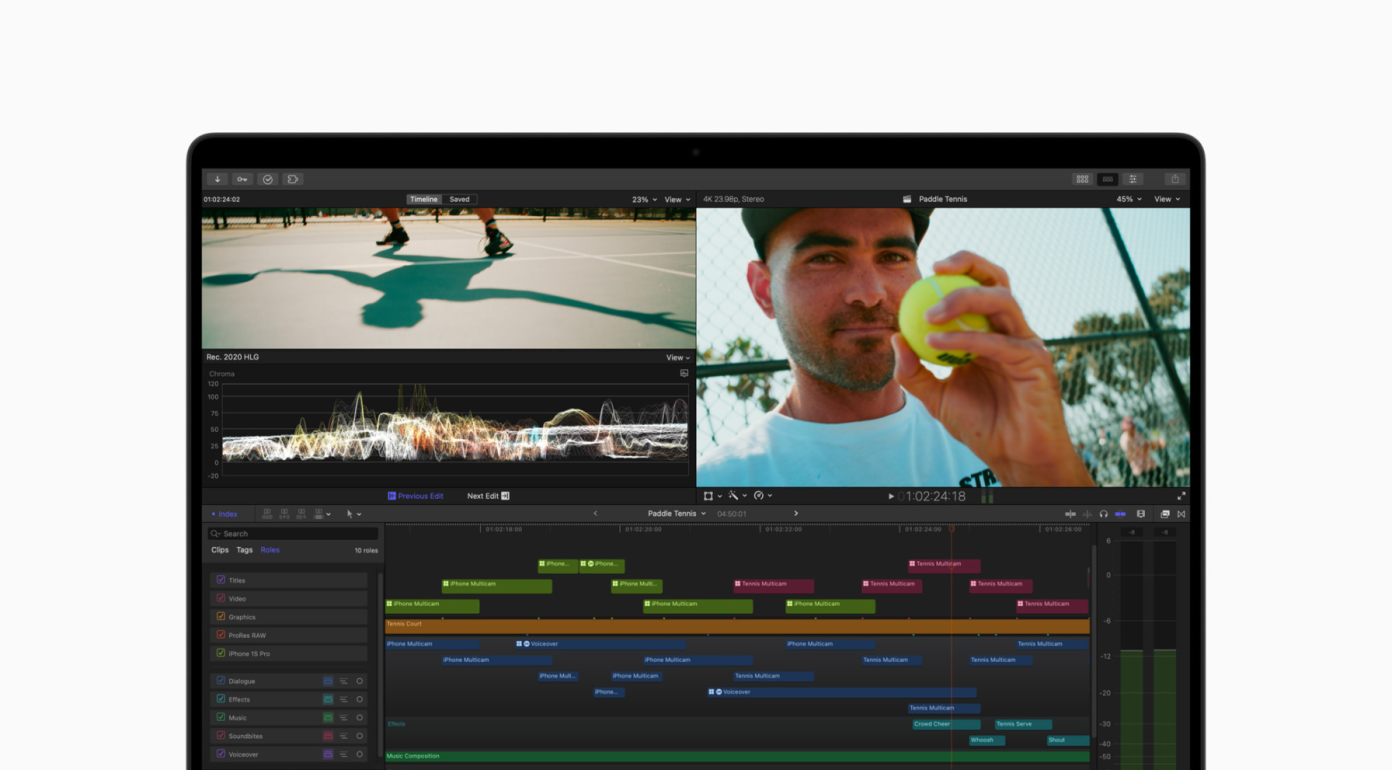Expand the View menu above the scopes

(678, 357)
